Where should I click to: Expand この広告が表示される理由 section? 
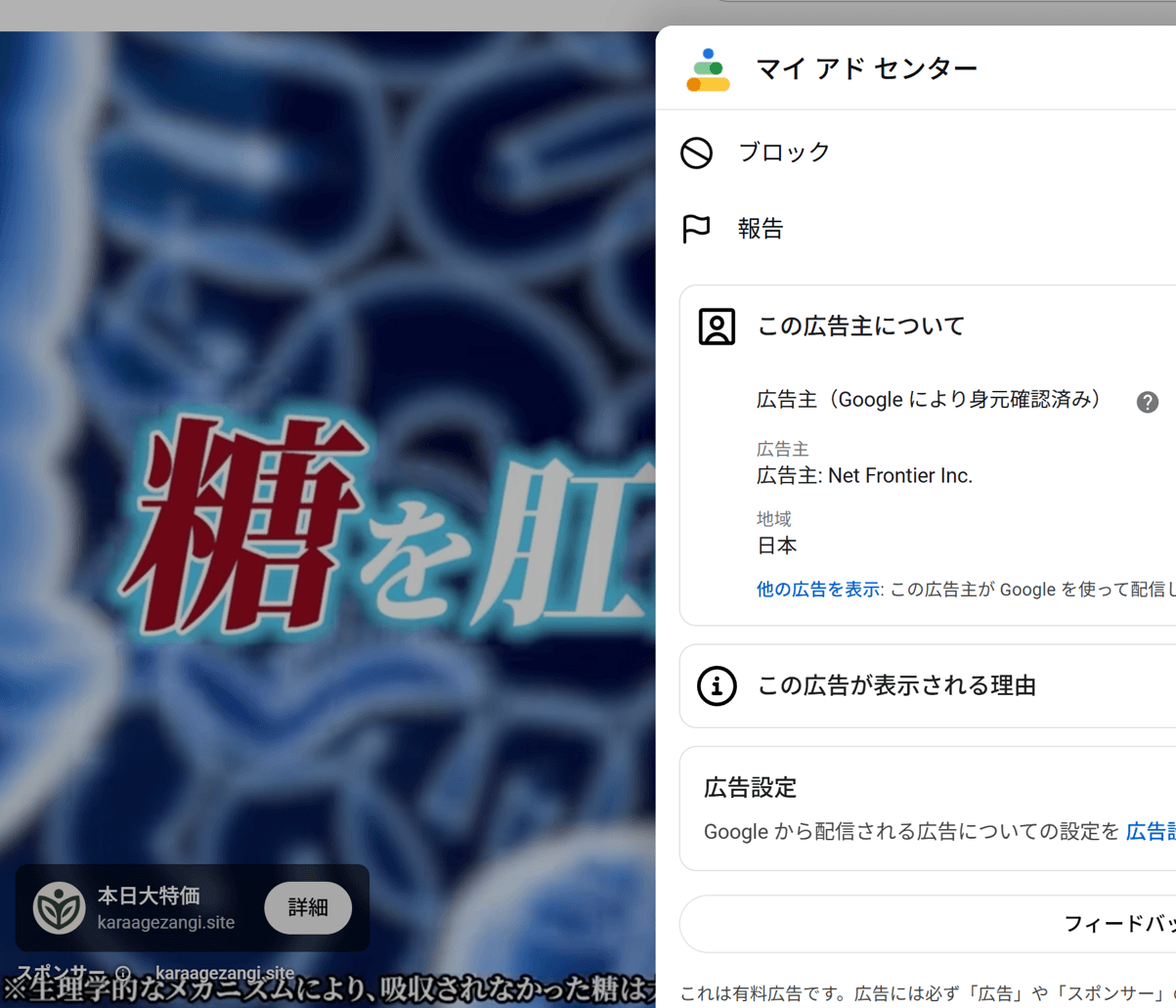(x=927, y=686)
